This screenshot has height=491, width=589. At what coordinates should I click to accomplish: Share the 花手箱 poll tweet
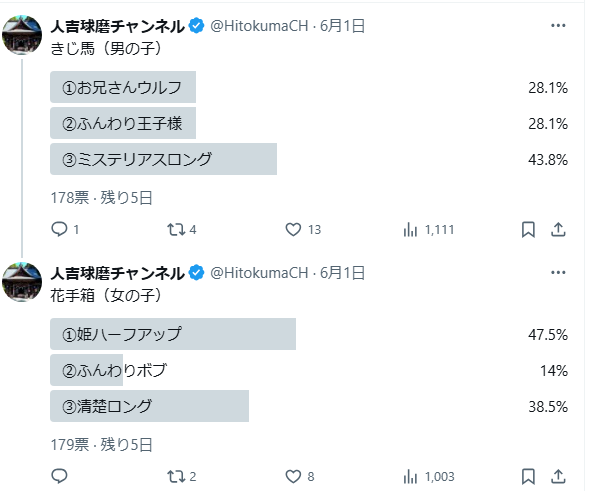pos(558,476)
